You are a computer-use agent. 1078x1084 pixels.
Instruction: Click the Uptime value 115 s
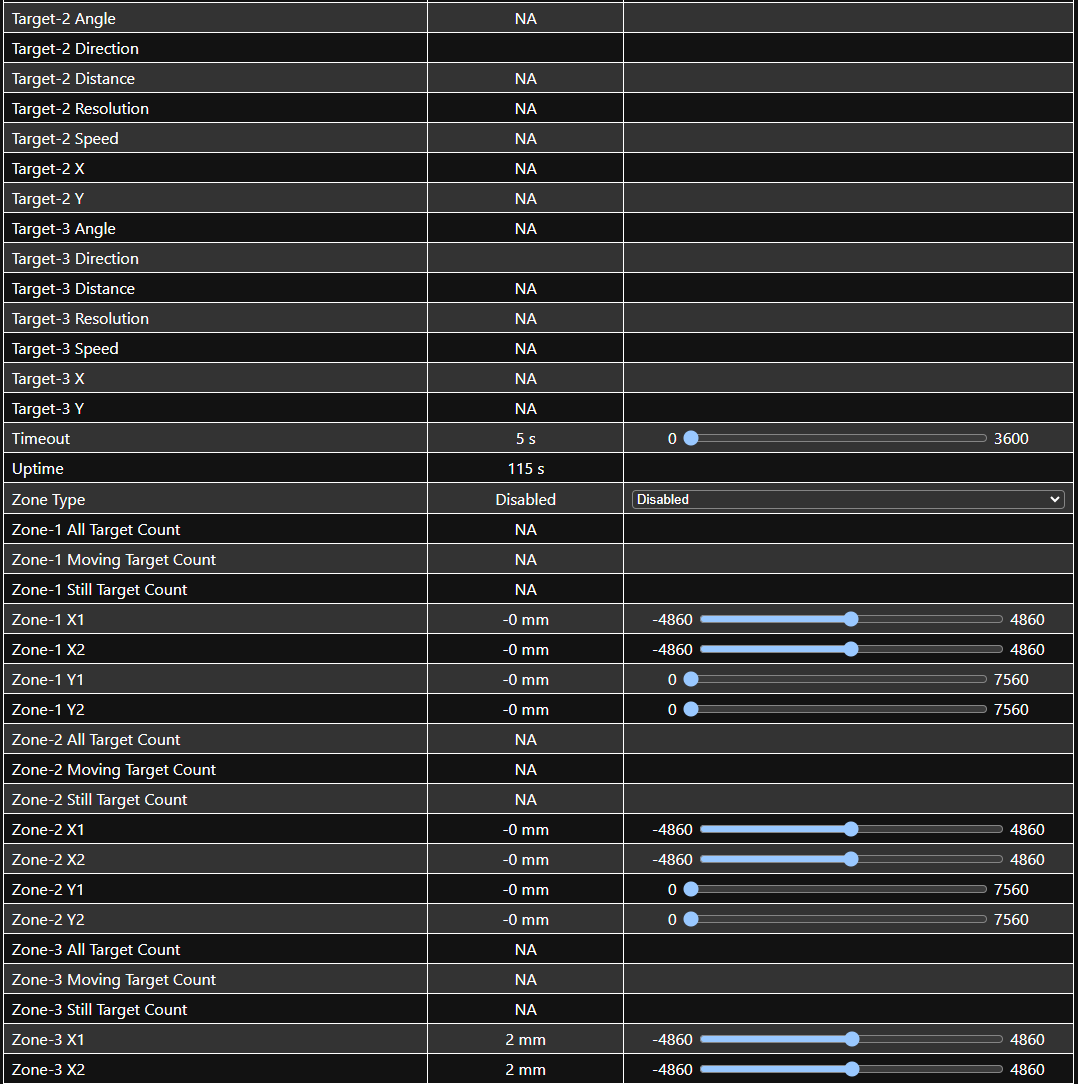525,469
